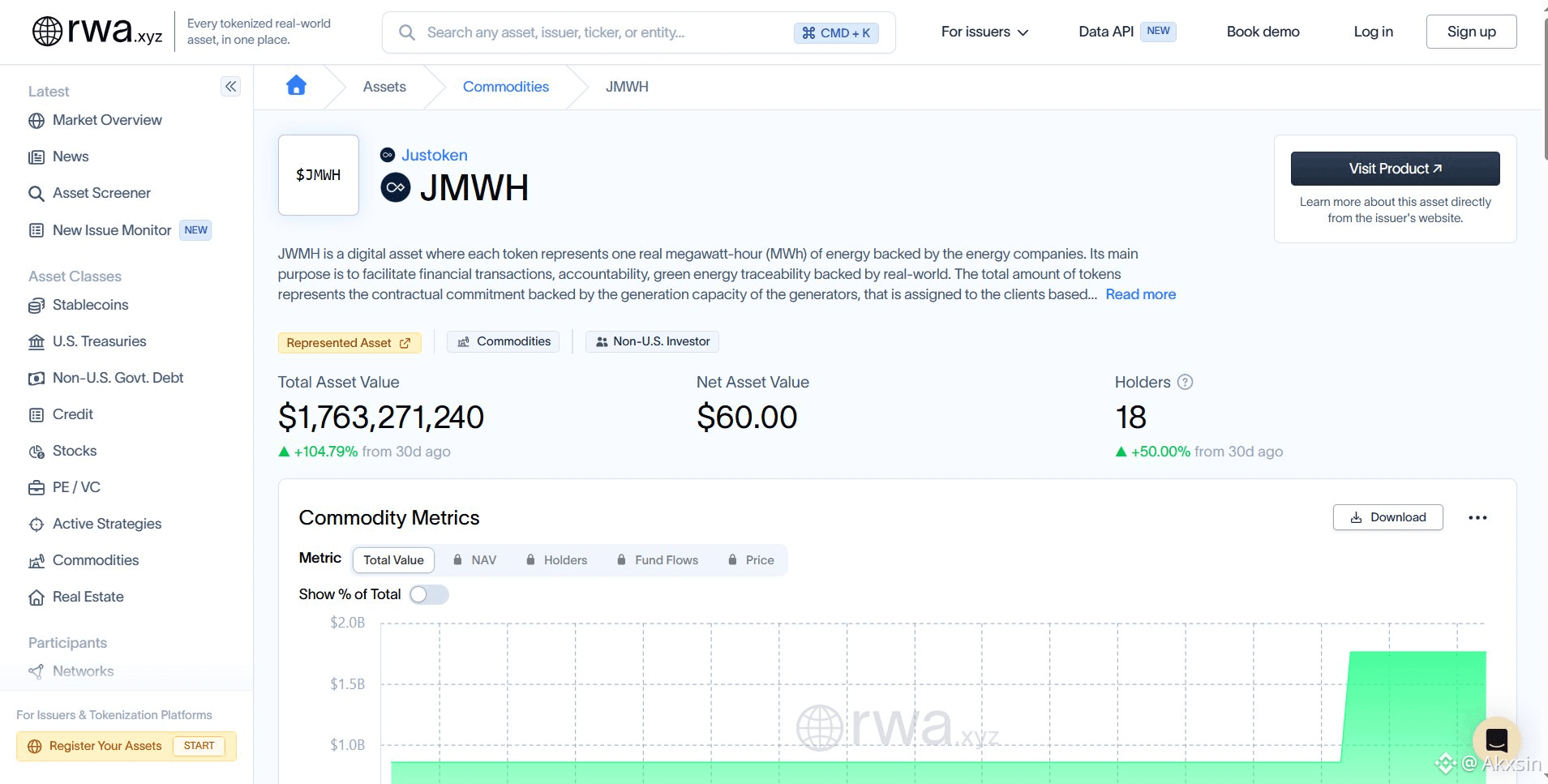Click the Non-U.S. Investor tag chip
1548x784 pixels.
[x=652, y=341]
